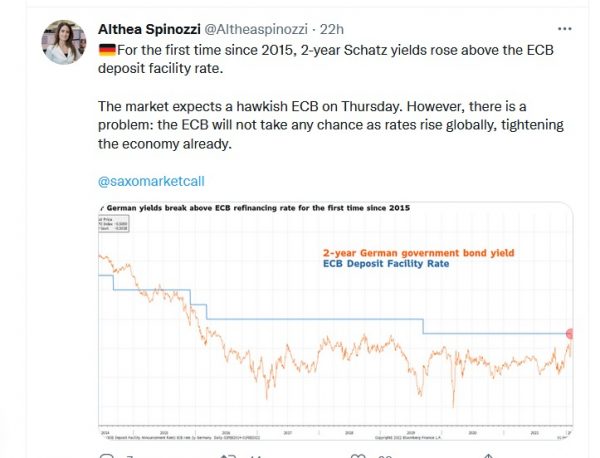The height and width of the screenshot is (458, 600).
Task: Open Althea Spinozzi's profile picture
Action: pos(64,42)
